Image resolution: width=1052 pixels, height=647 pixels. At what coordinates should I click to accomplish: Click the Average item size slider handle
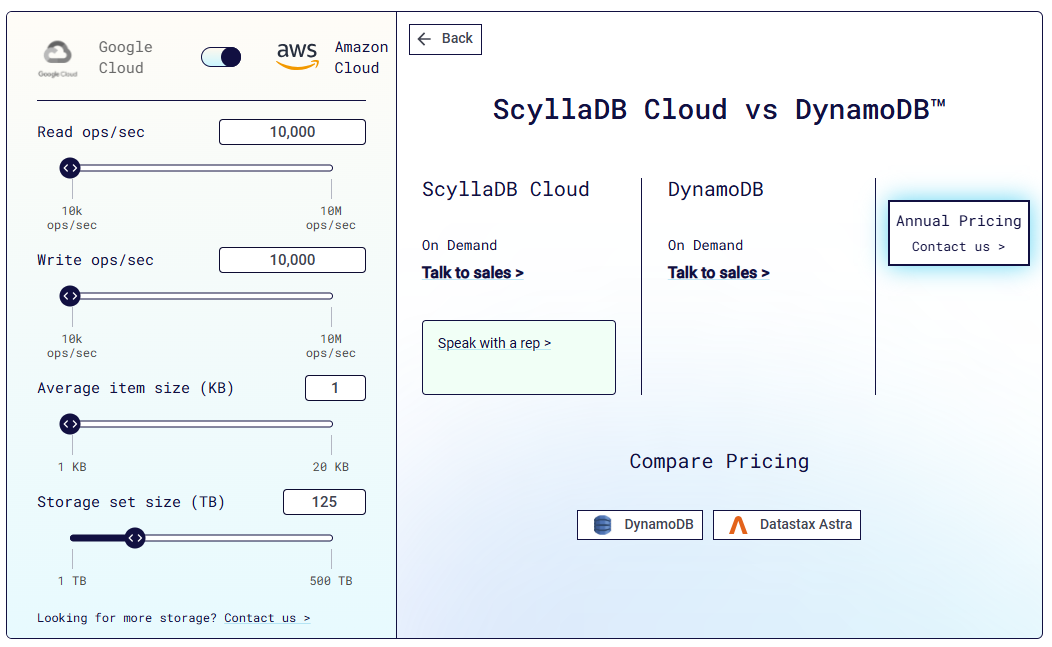point(70,424)
